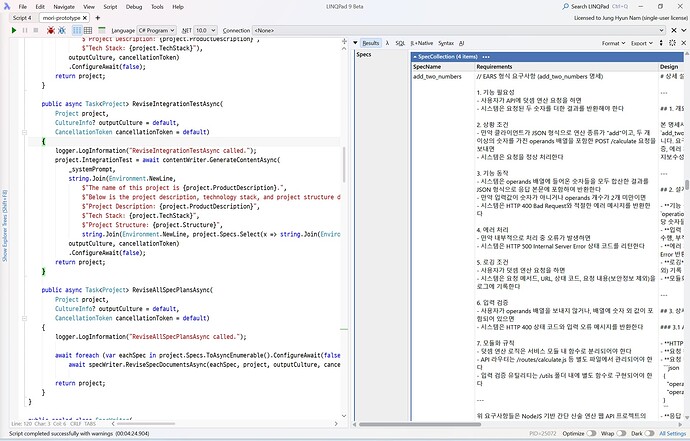Add a new query tab with plus
The height and width of the screenshot is (441, 690).
[x=97, y=18]
